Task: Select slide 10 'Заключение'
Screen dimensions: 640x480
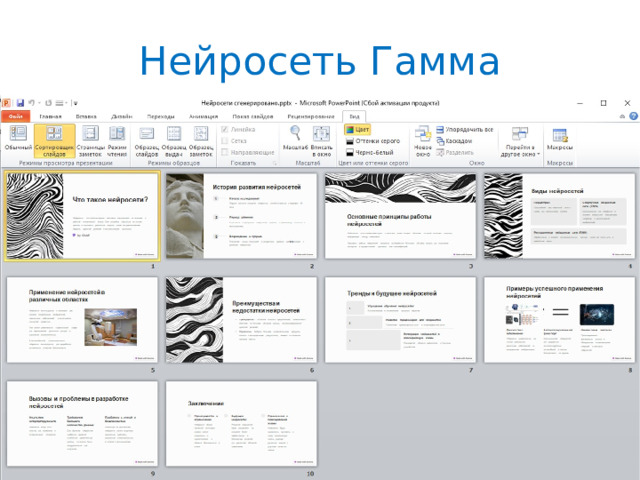Action: point(241,424)
